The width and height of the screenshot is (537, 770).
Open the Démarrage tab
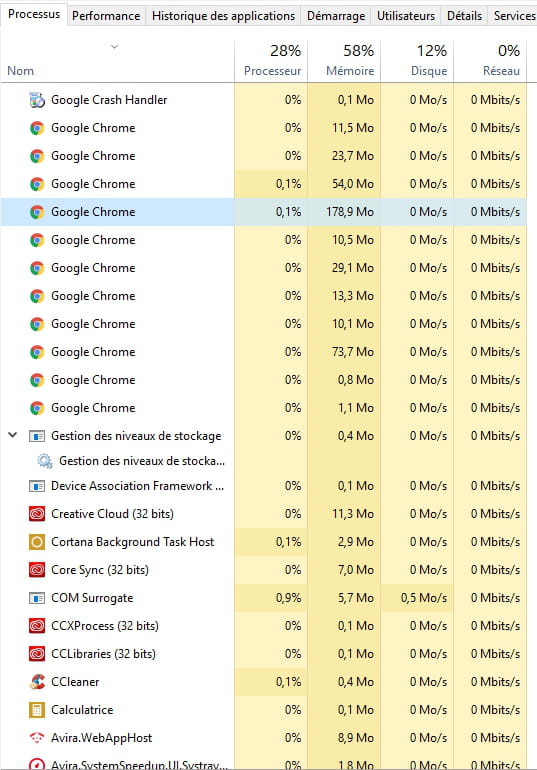(336, 16)
